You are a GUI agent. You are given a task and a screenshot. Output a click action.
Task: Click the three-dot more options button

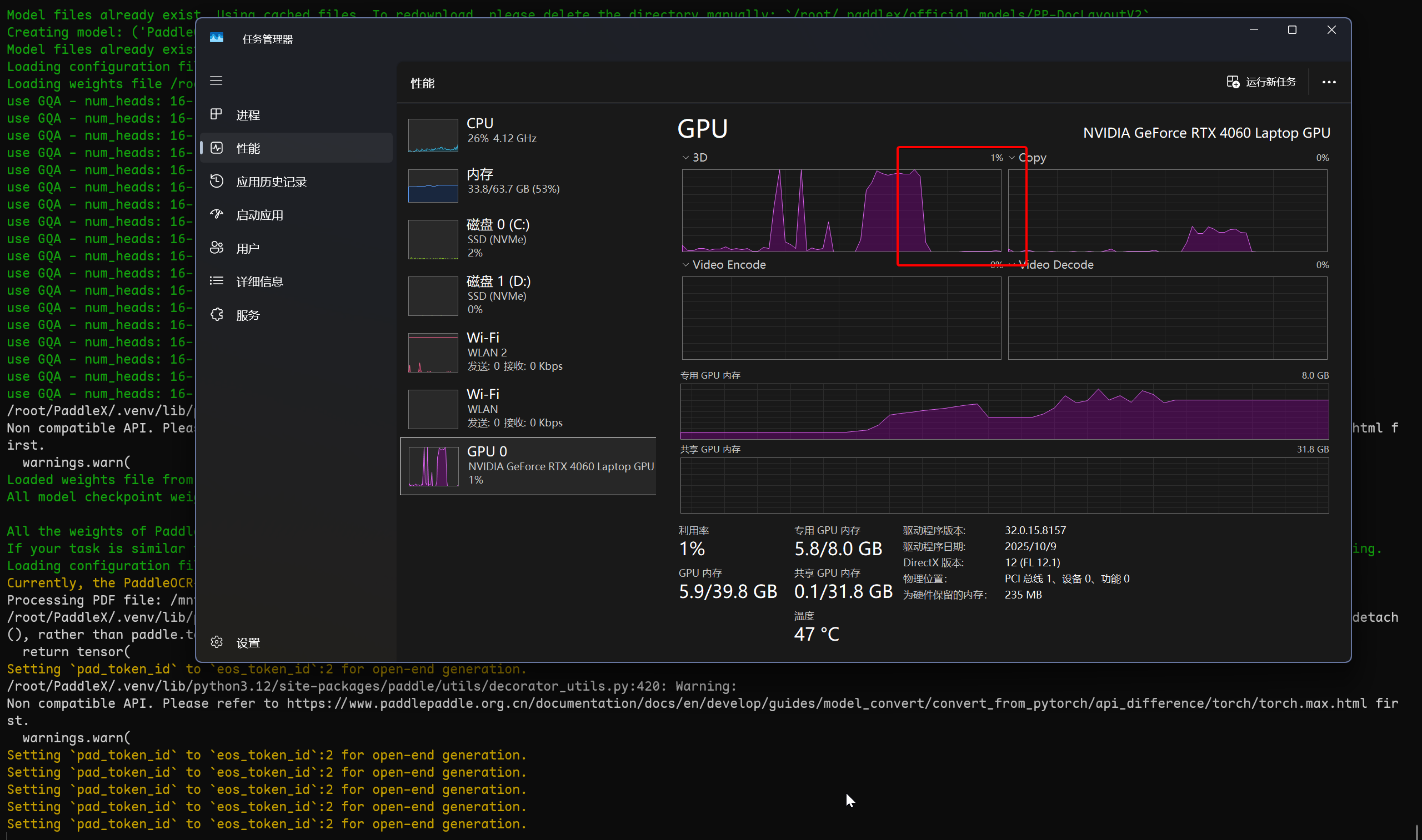1329,83
